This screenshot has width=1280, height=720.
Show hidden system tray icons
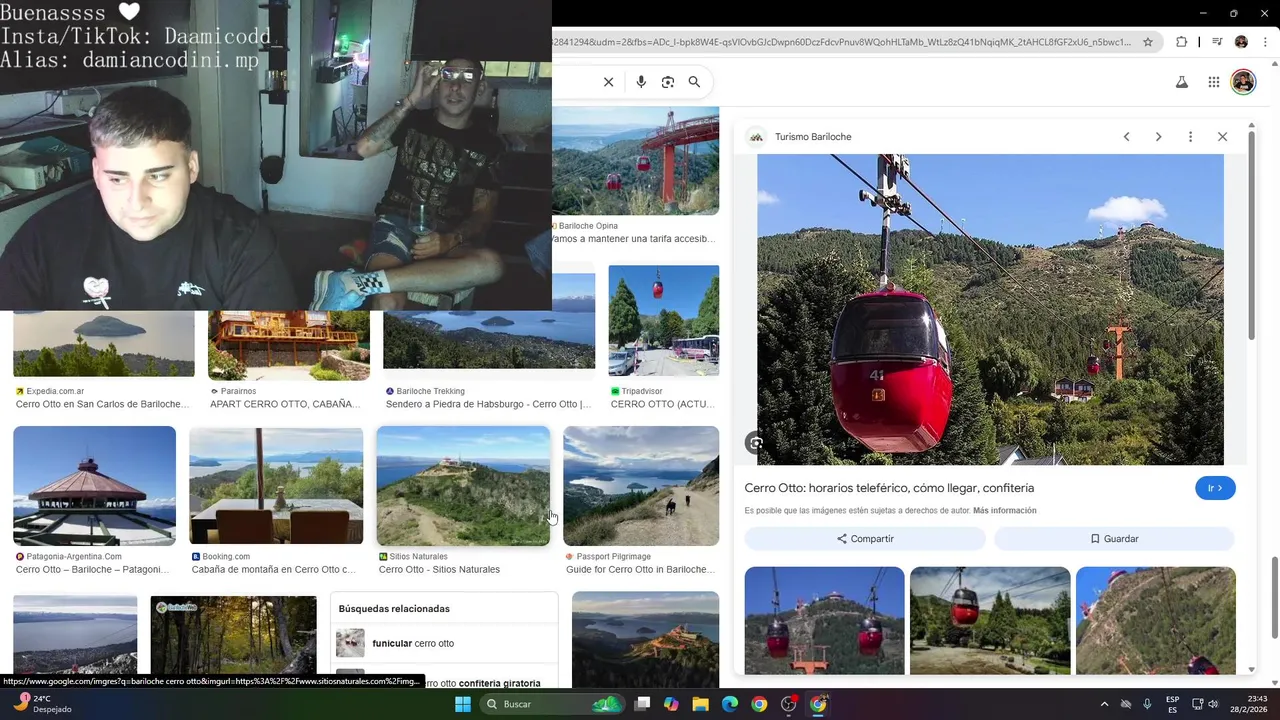(1104, 704)
